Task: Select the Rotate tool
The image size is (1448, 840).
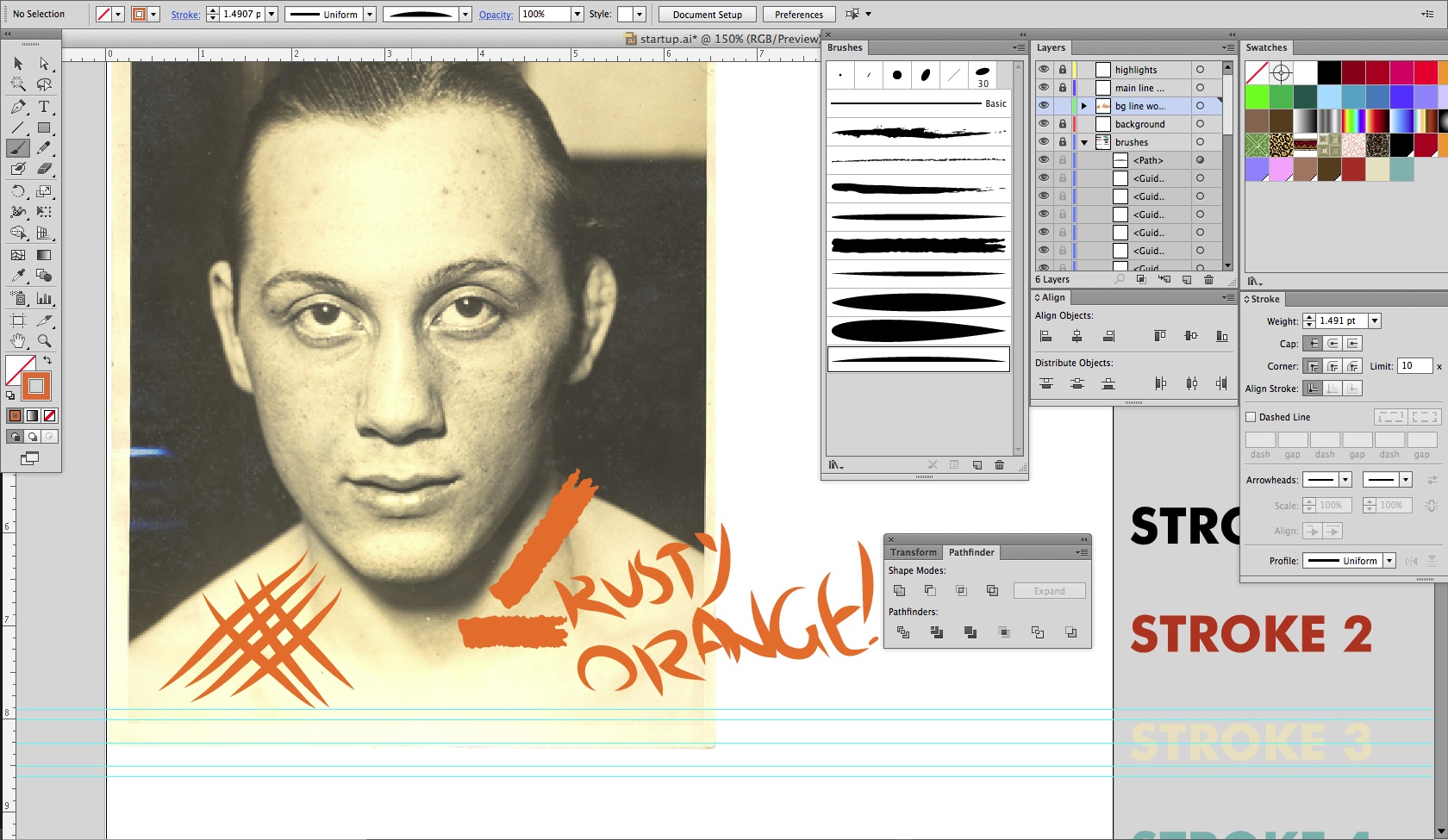Action: [x=18, y=191]
